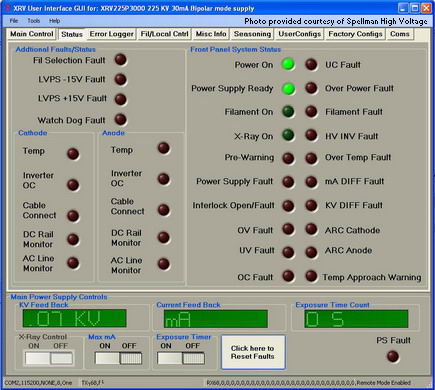The width and height of the screenshot is (435, 390).
Task: Switch to the Seasoning tab
Action: point(252,34)
